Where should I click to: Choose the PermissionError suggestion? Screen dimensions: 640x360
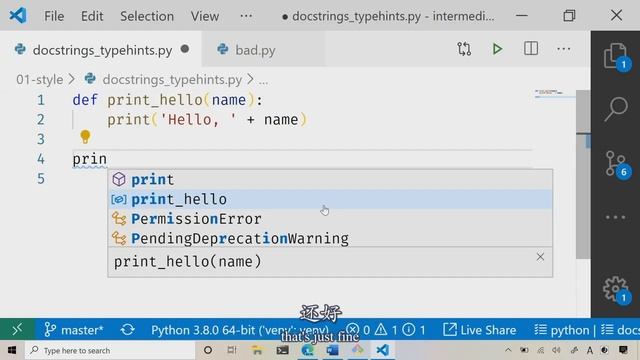[330, 219]
